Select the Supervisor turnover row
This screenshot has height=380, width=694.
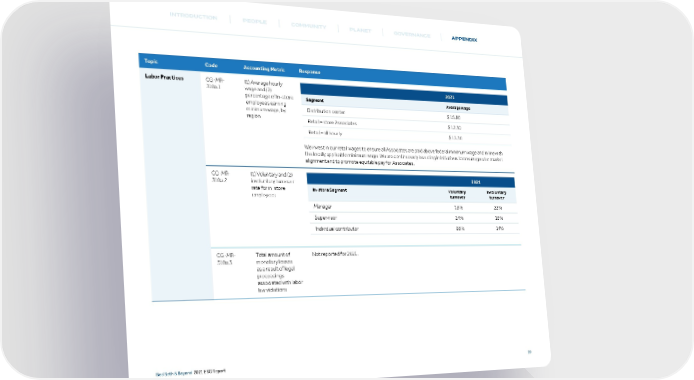coord(413,218)
